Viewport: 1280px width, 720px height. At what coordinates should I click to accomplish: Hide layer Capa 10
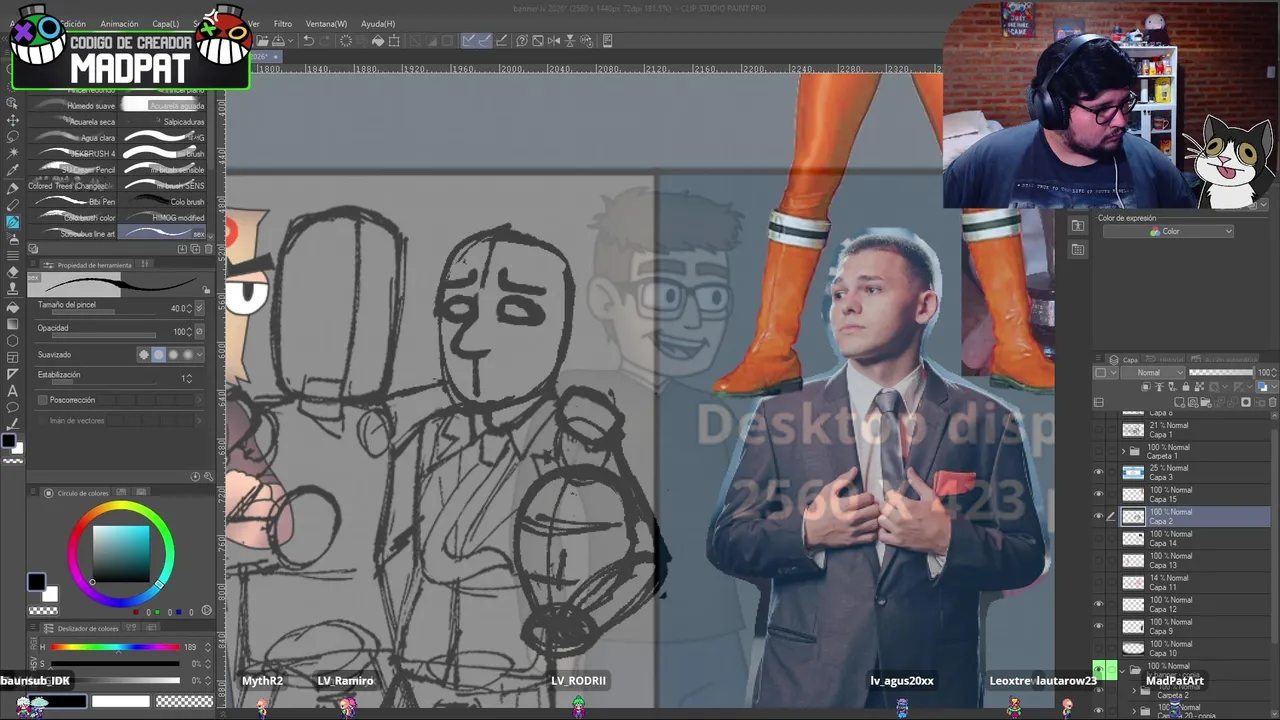pyautogui.click(x=1099, y=648)
